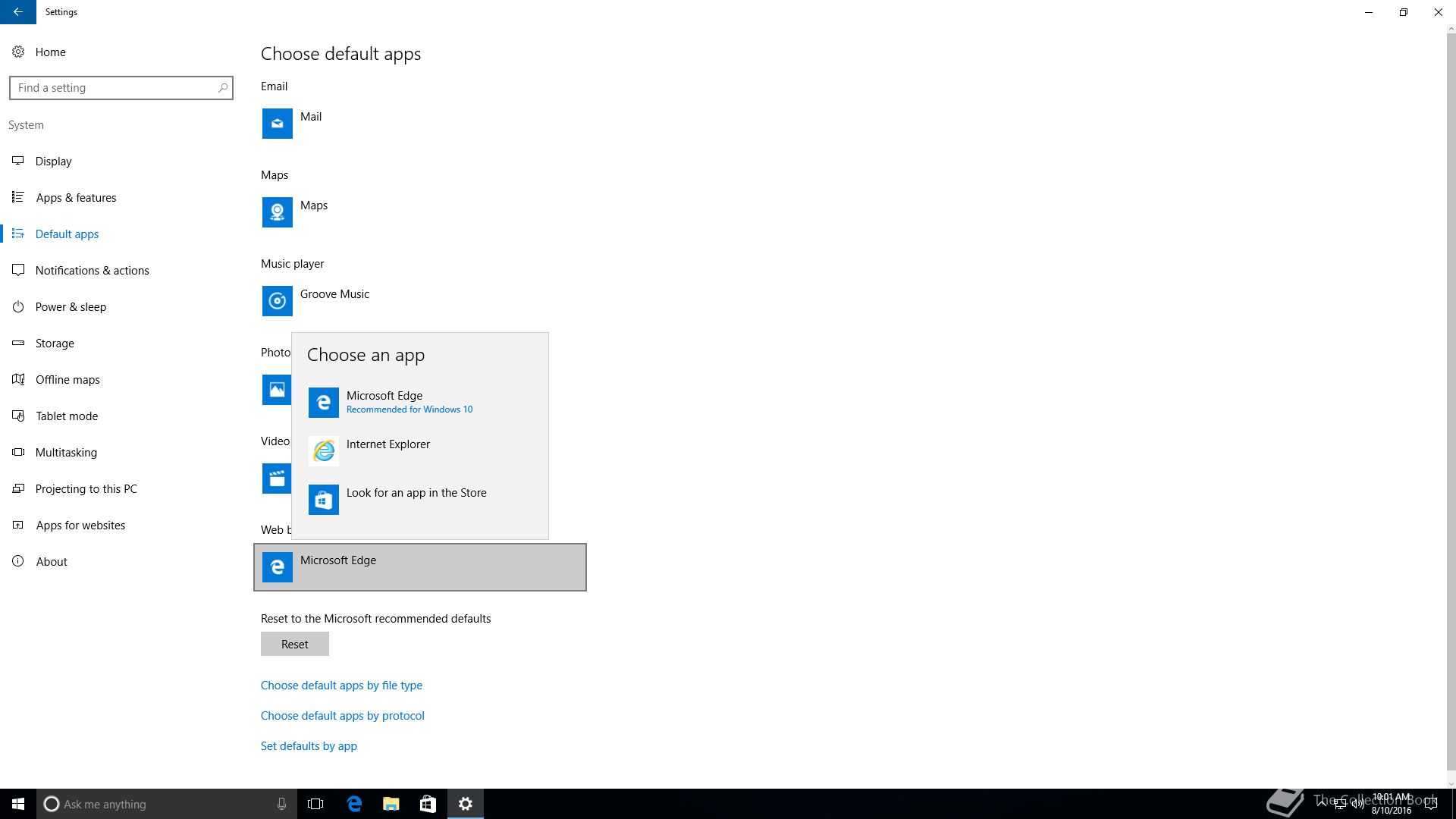Click the Maps app icon
Image resolution: width=1456 pixels, height=819 pixels.
277,212
